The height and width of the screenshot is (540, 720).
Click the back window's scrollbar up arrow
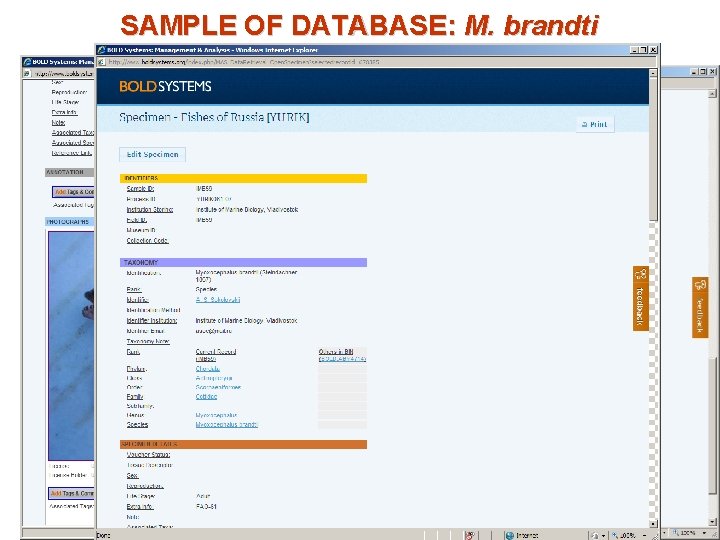[712, 93]
